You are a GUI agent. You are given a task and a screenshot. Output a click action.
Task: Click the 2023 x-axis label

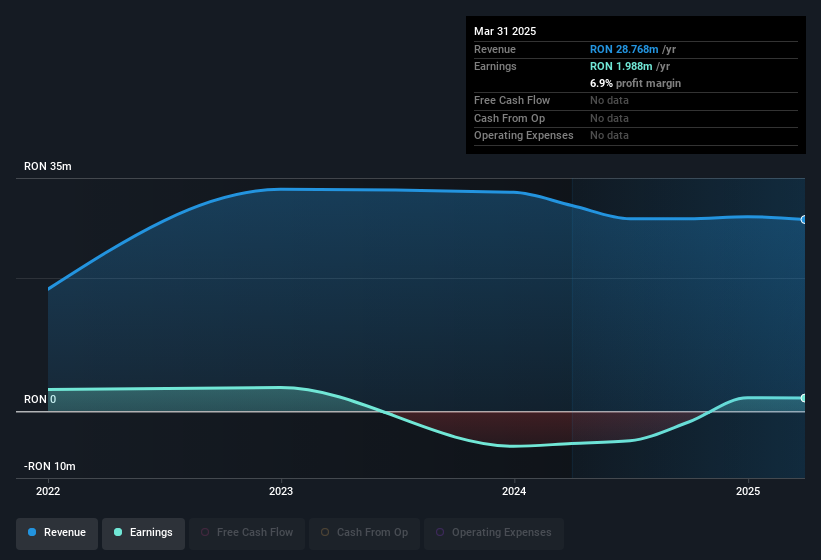[281, 491]
